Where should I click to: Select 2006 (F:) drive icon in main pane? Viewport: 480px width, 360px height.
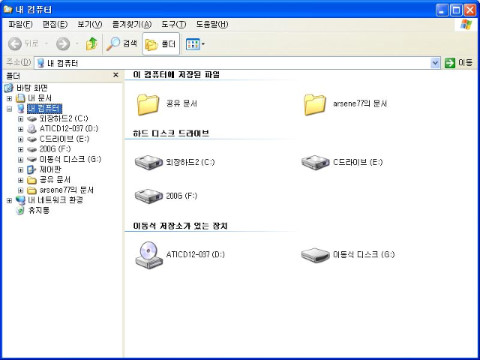149,196
